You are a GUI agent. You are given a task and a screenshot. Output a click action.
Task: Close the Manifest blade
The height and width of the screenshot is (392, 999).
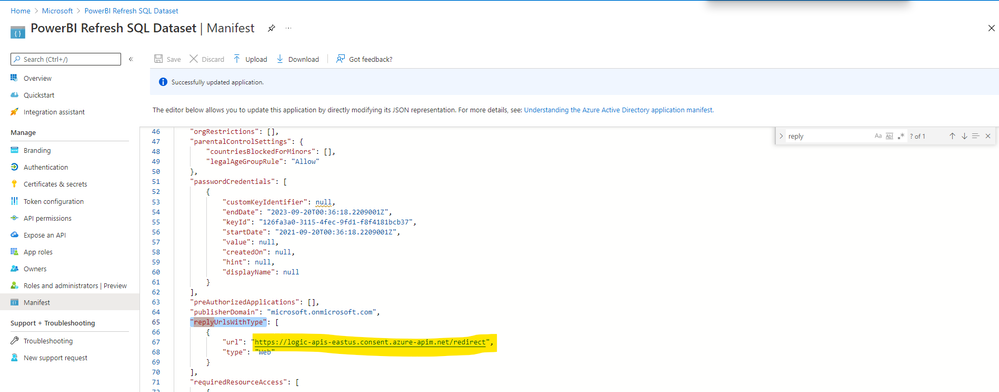click(x=991, y=28)
